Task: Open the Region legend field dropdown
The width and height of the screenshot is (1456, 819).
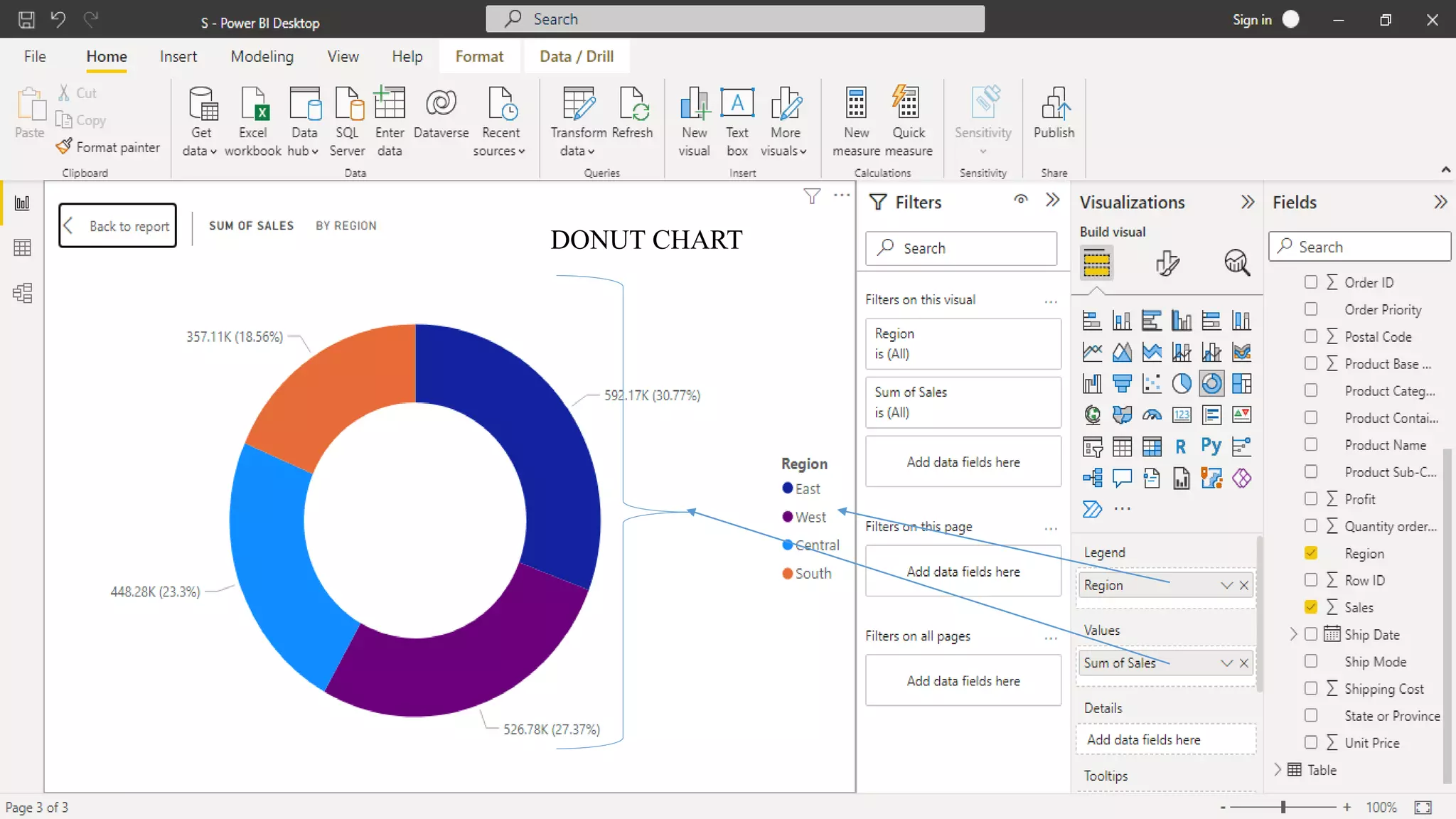Action: [x=1226, y=585]
